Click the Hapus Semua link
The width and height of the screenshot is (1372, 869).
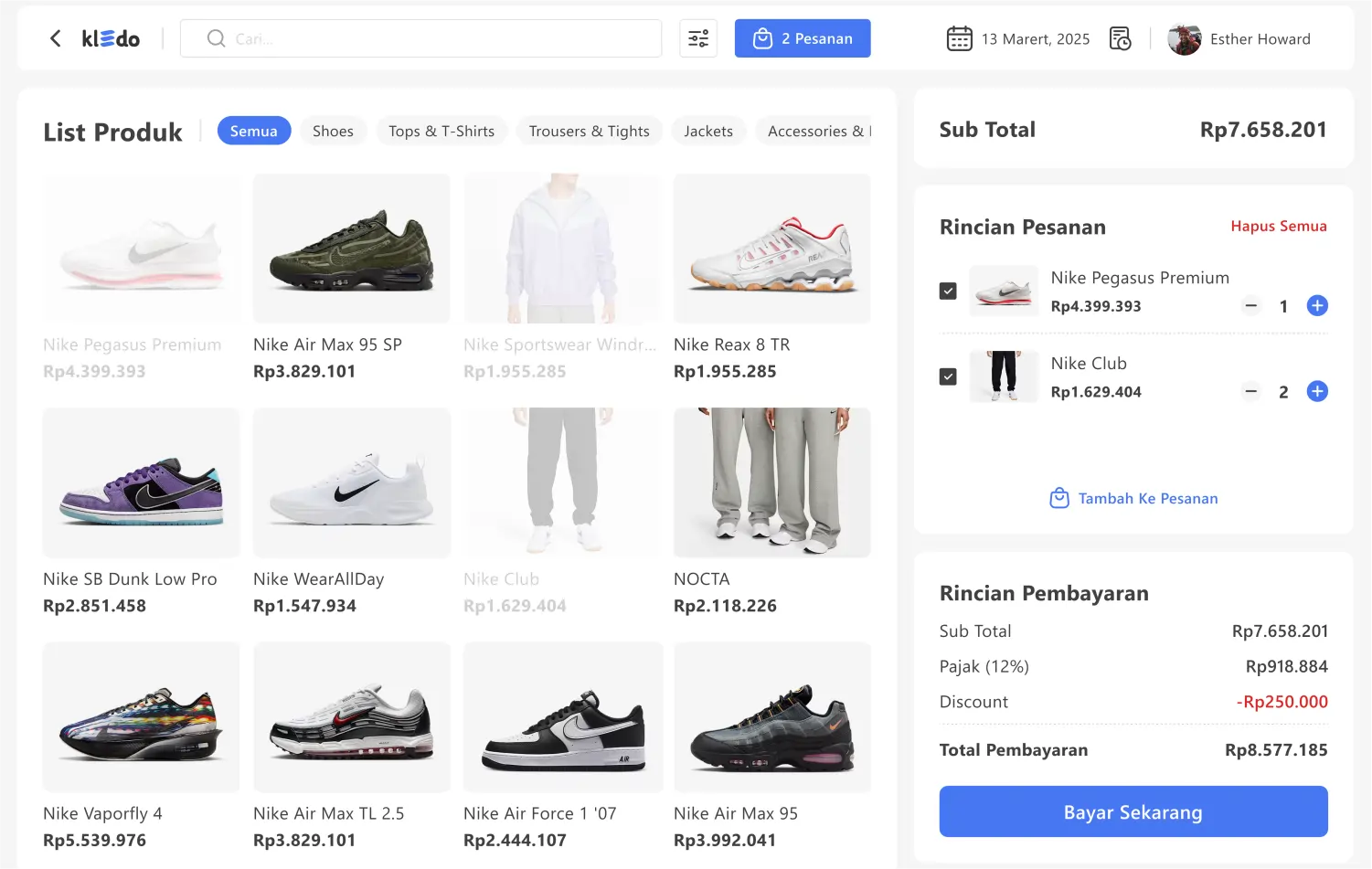point(1279,226)
